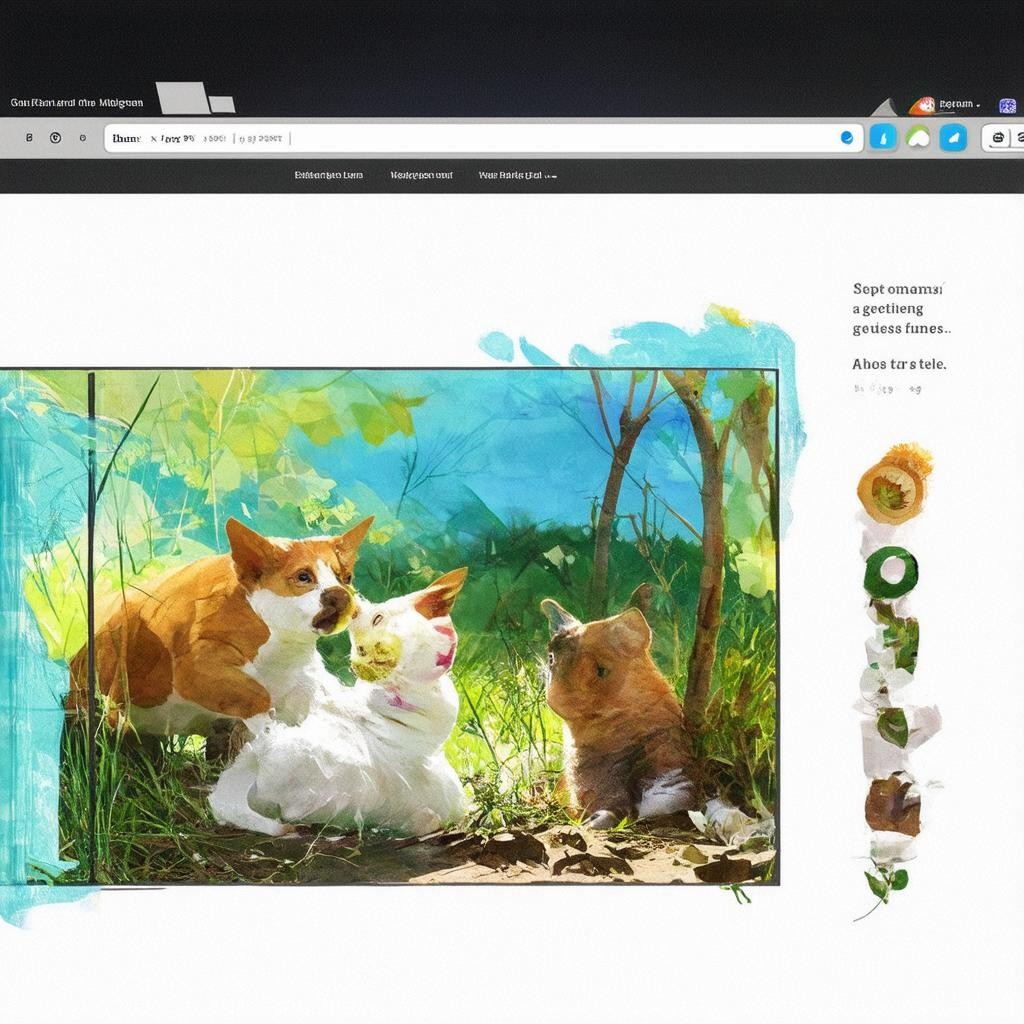Screen dimensions: 1024x1024
Task: Click the blue paper-plane extension icon
Action: point(953,137)
